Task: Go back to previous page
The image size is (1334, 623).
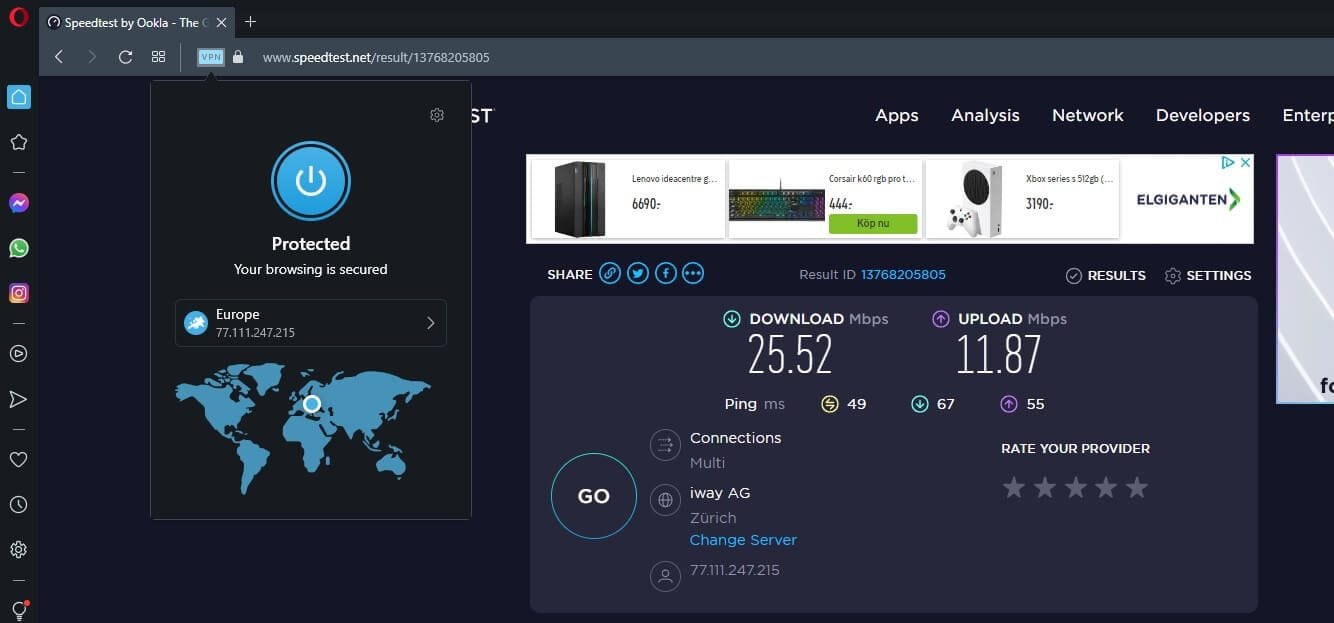Action: coord(59,57)
